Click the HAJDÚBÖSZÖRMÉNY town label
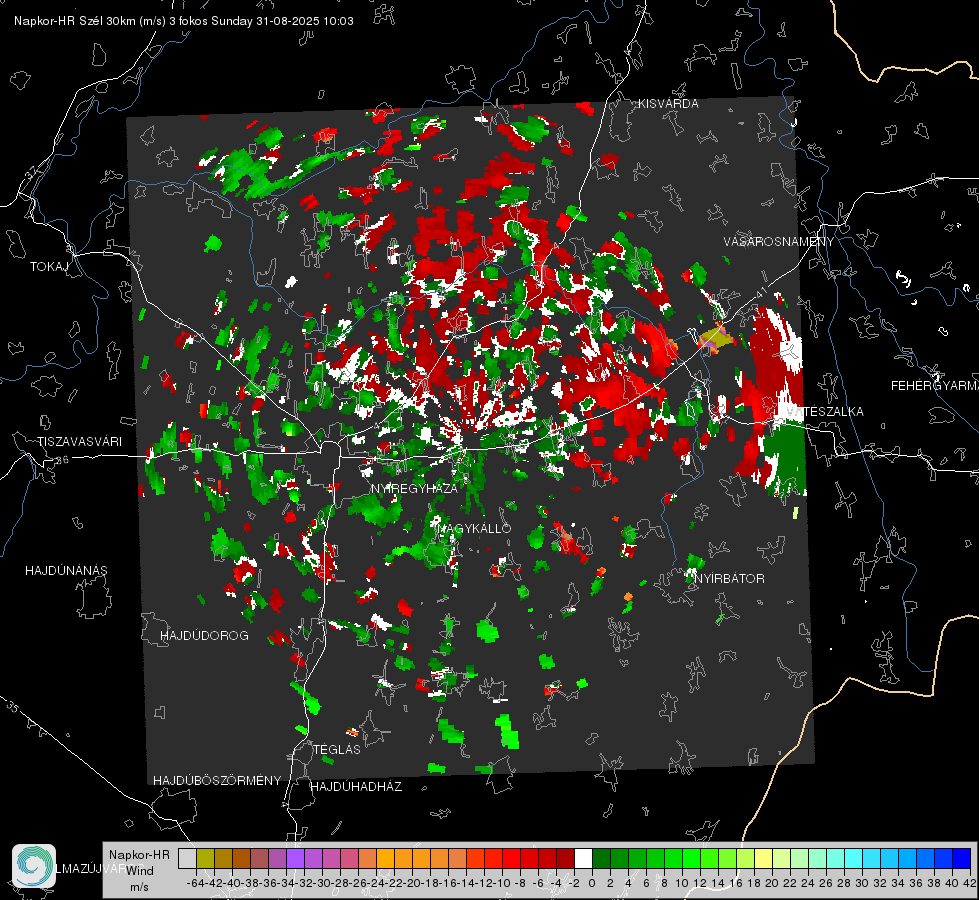 pos(217,781)
